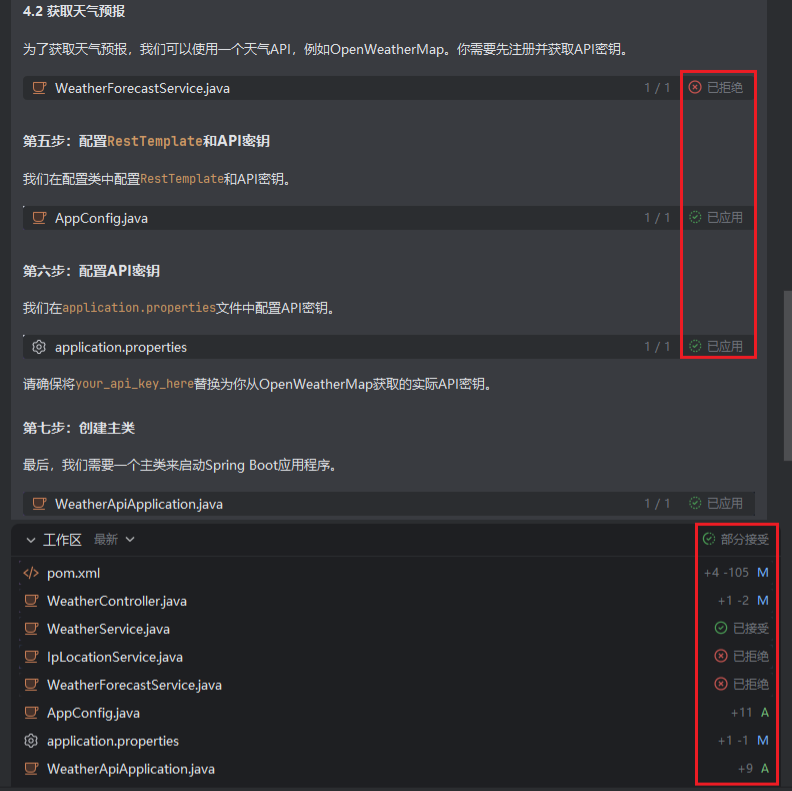The image size is (792, 791).
Task: Click the WeatherApiApplication.java card Java icon
Action: pyautogui.click(x=39, y=504)
